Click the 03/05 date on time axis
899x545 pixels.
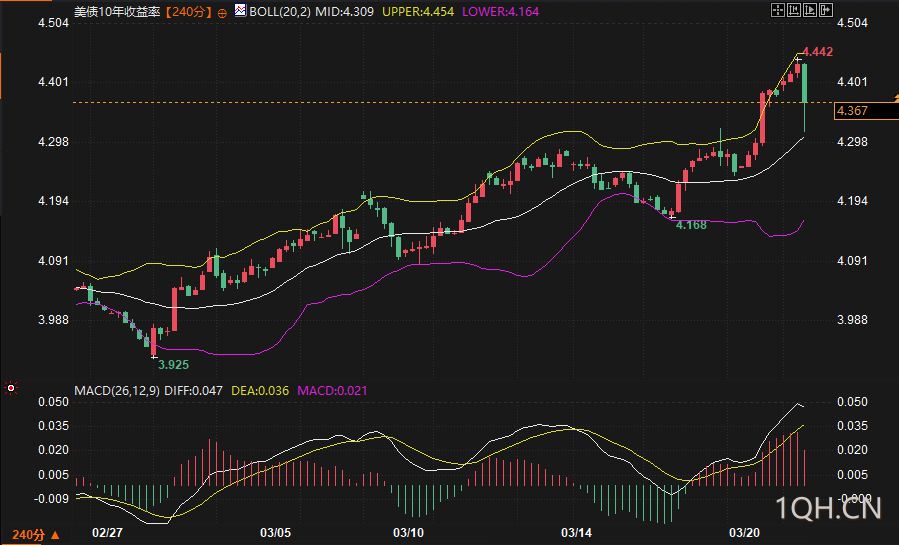275,532
